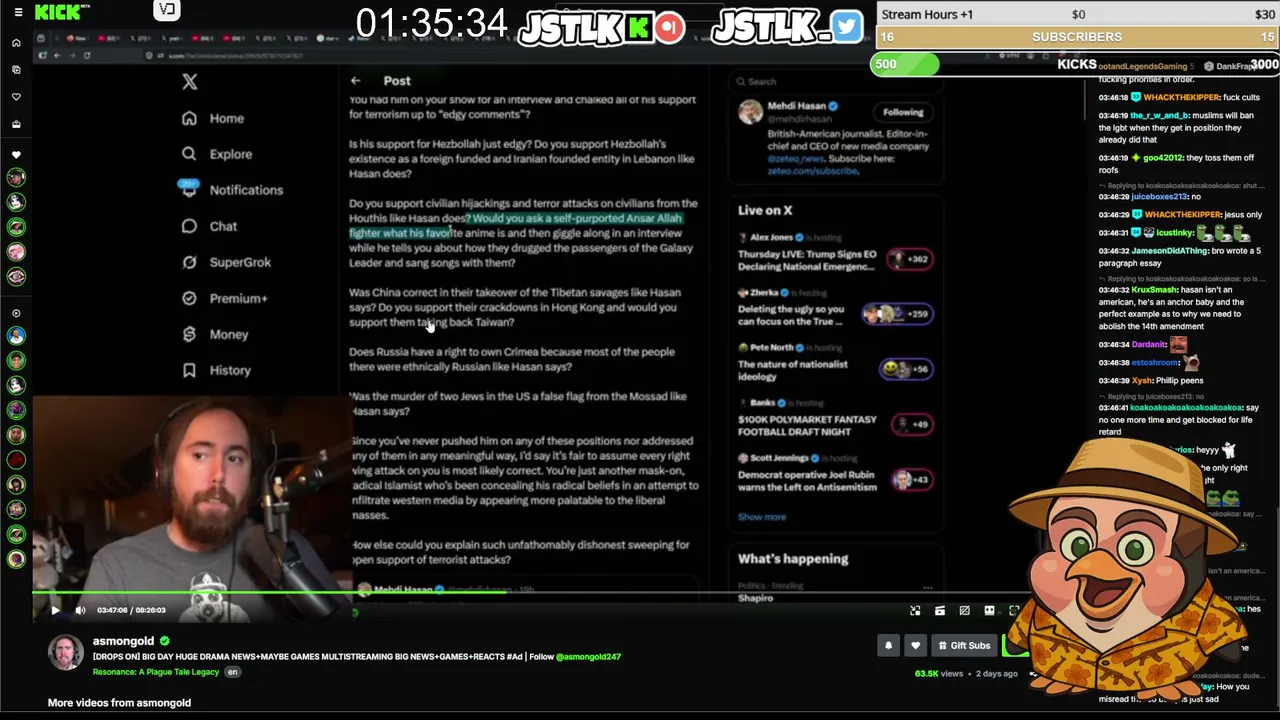This screenshot has width=1280, height=720.
Task: Click Show more under Live on X
Action: pos(762,517)
